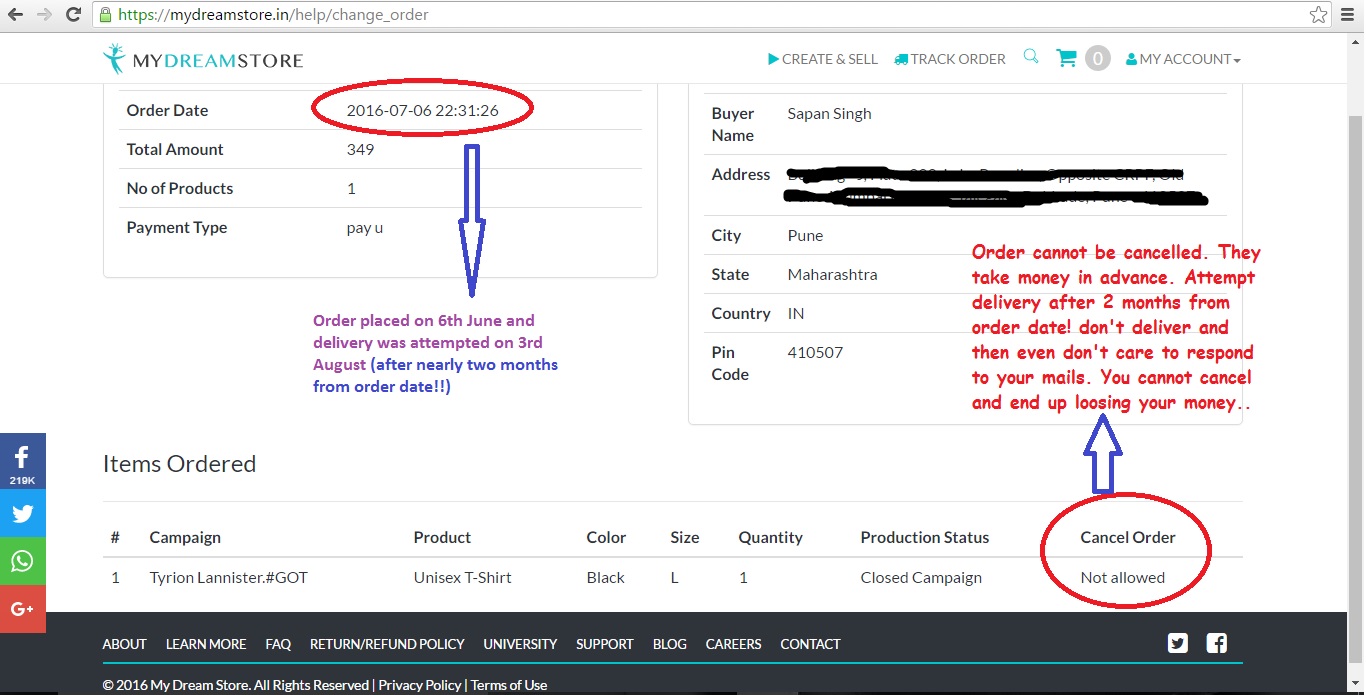The width and height of the screenshot is (1366, 695).
Task: Open the shopping cart icon
Action: point(1067,59)
